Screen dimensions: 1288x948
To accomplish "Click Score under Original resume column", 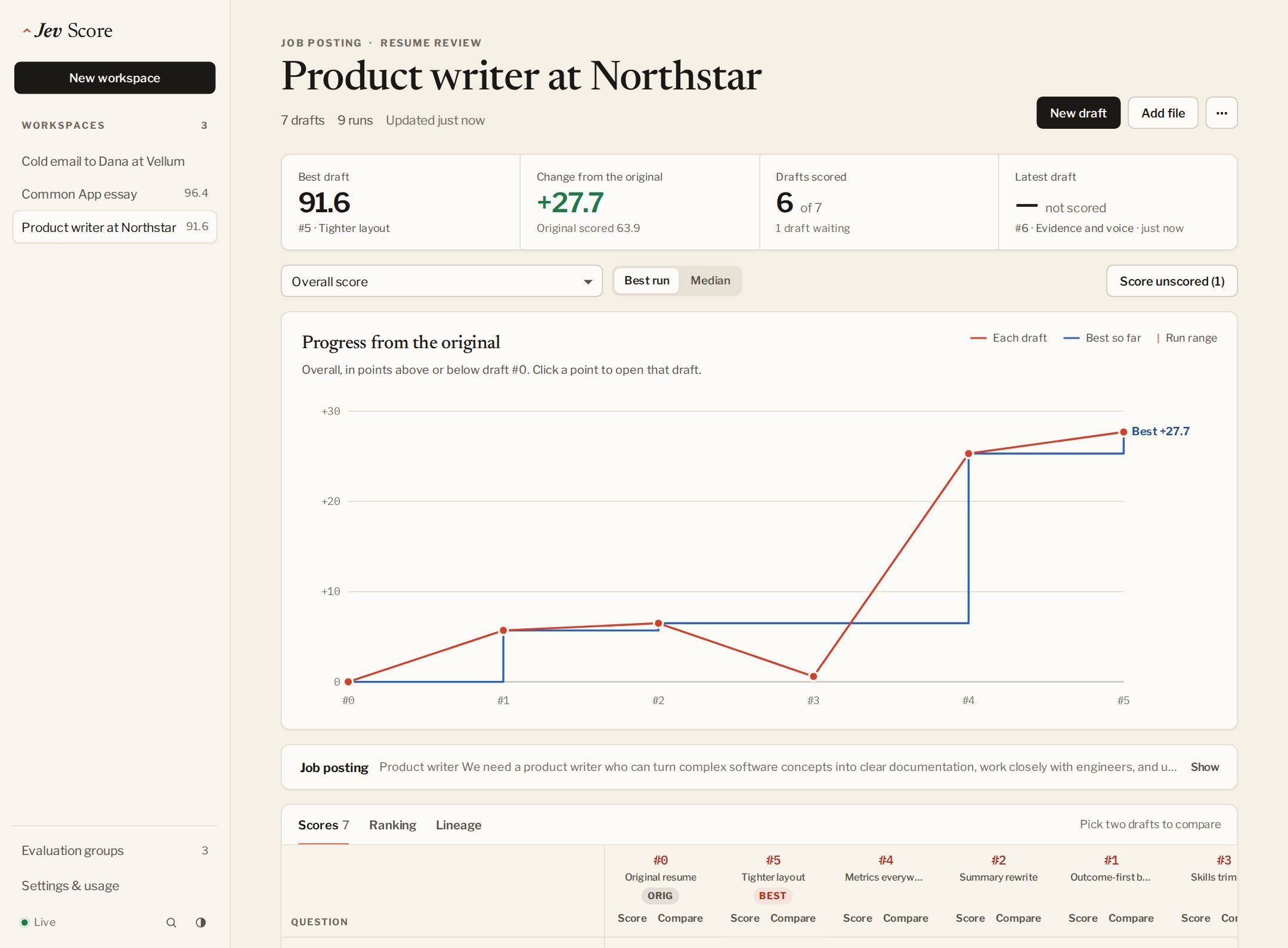I will (x=632, y=918).
